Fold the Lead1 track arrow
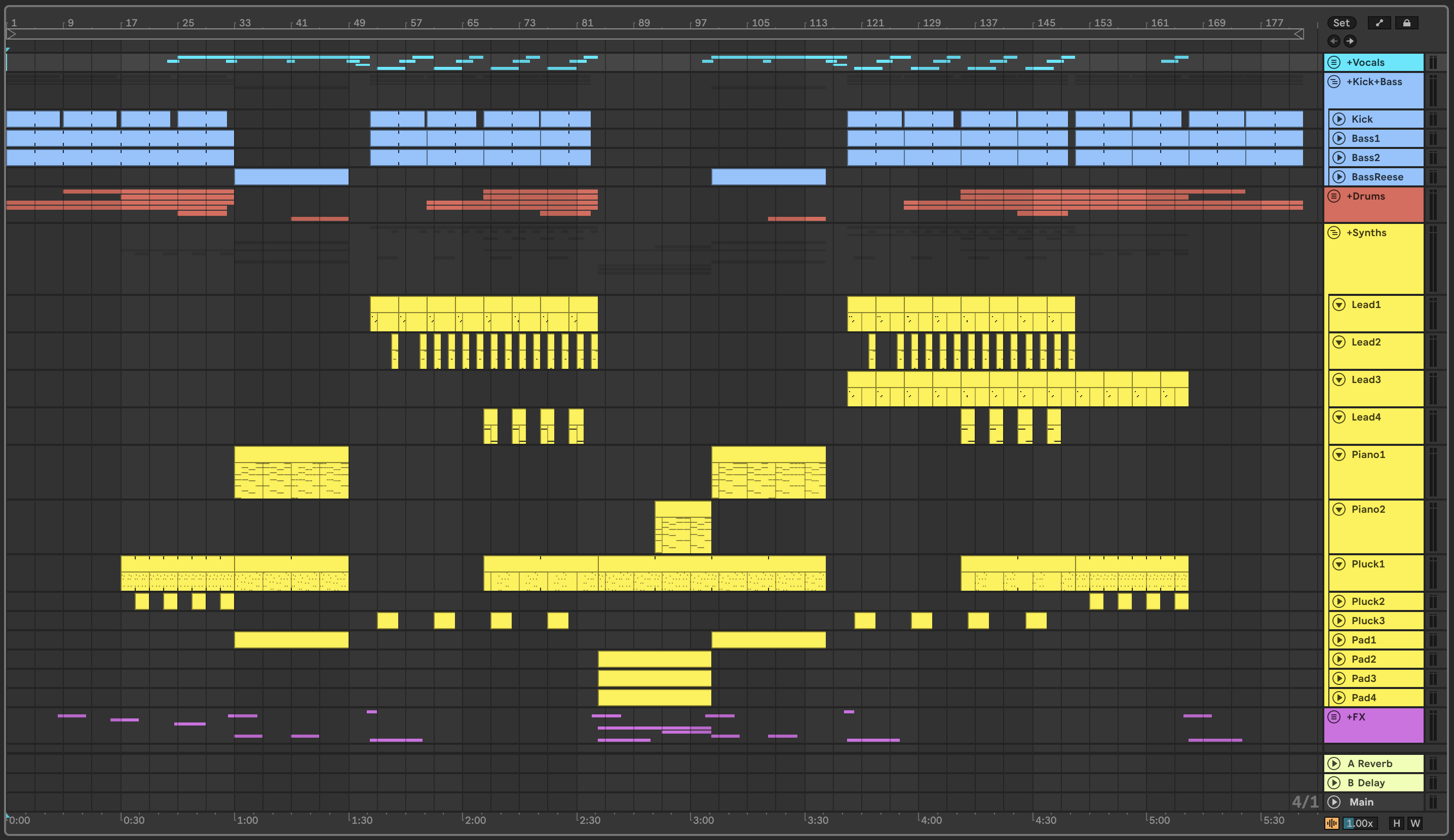 point(1339,304)
